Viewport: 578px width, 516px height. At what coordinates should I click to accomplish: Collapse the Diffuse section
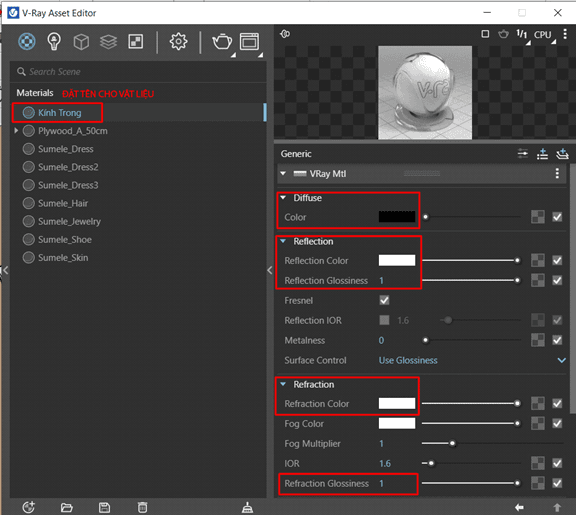point(283,198)
